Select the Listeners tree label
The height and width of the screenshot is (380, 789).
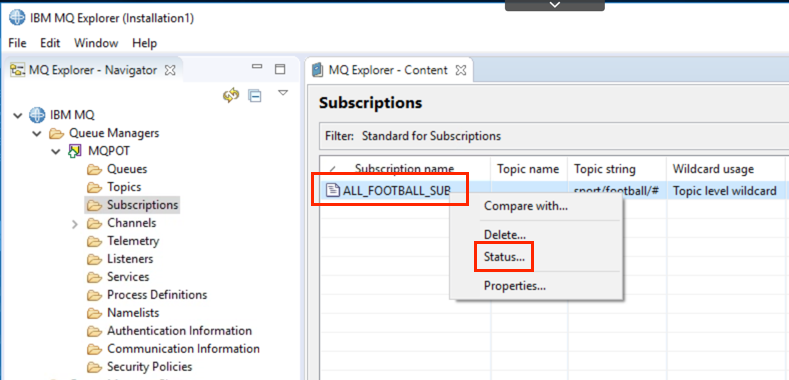tap(130, 259)
